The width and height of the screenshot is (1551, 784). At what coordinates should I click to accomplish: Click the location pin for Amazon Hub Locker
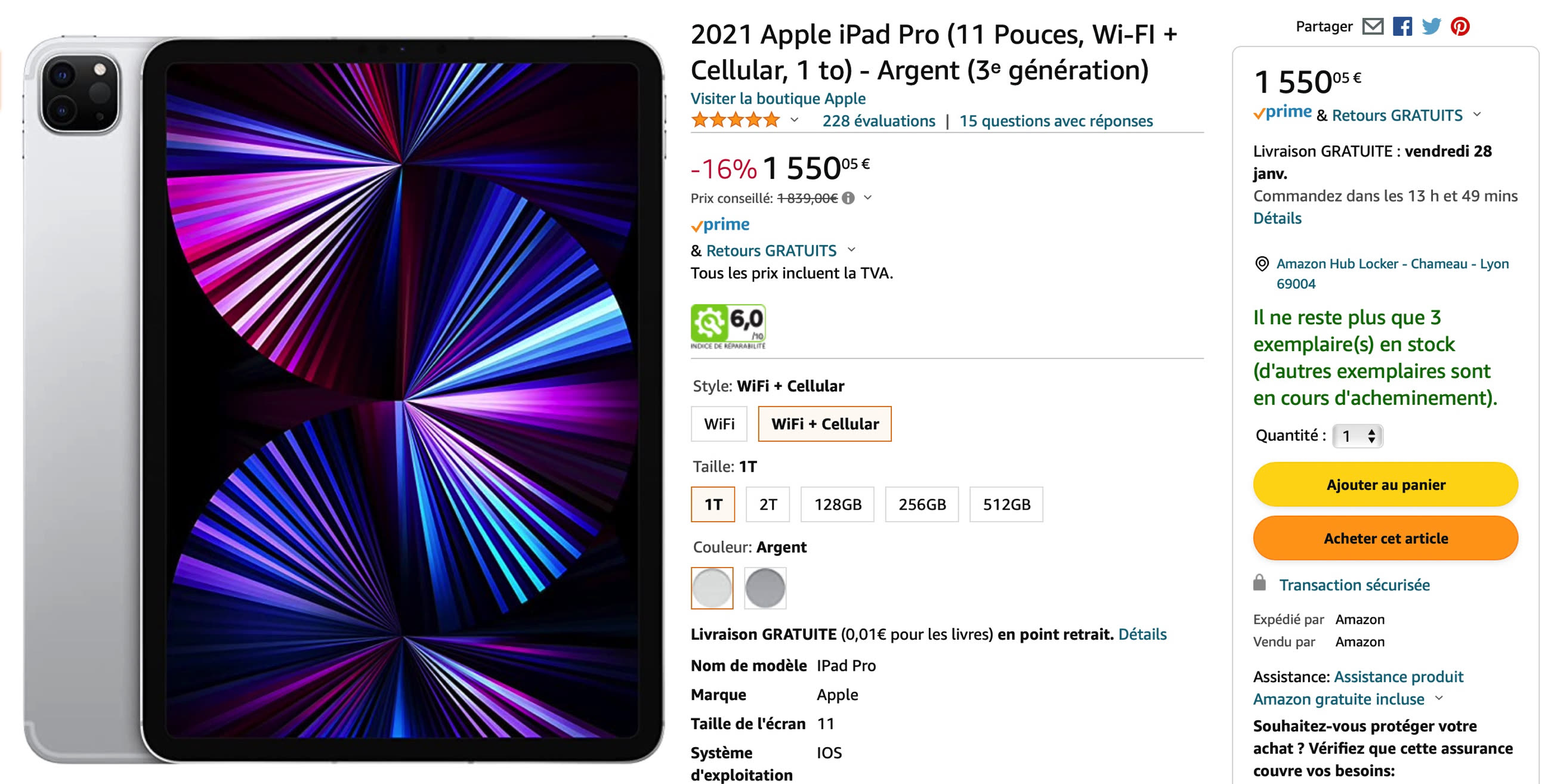(1262, 264)
